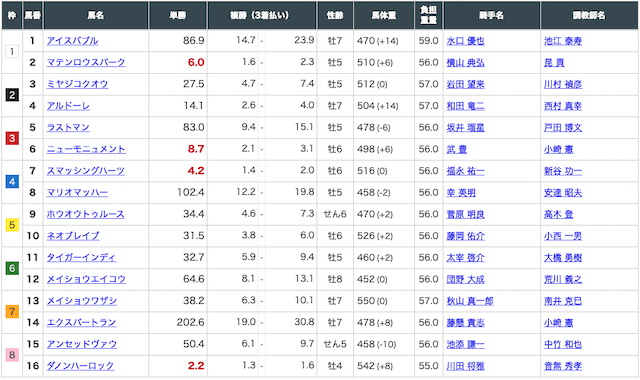640x380 pixels.
Task: Click the 馬体重 column header
Action: (x=384, y=15)
